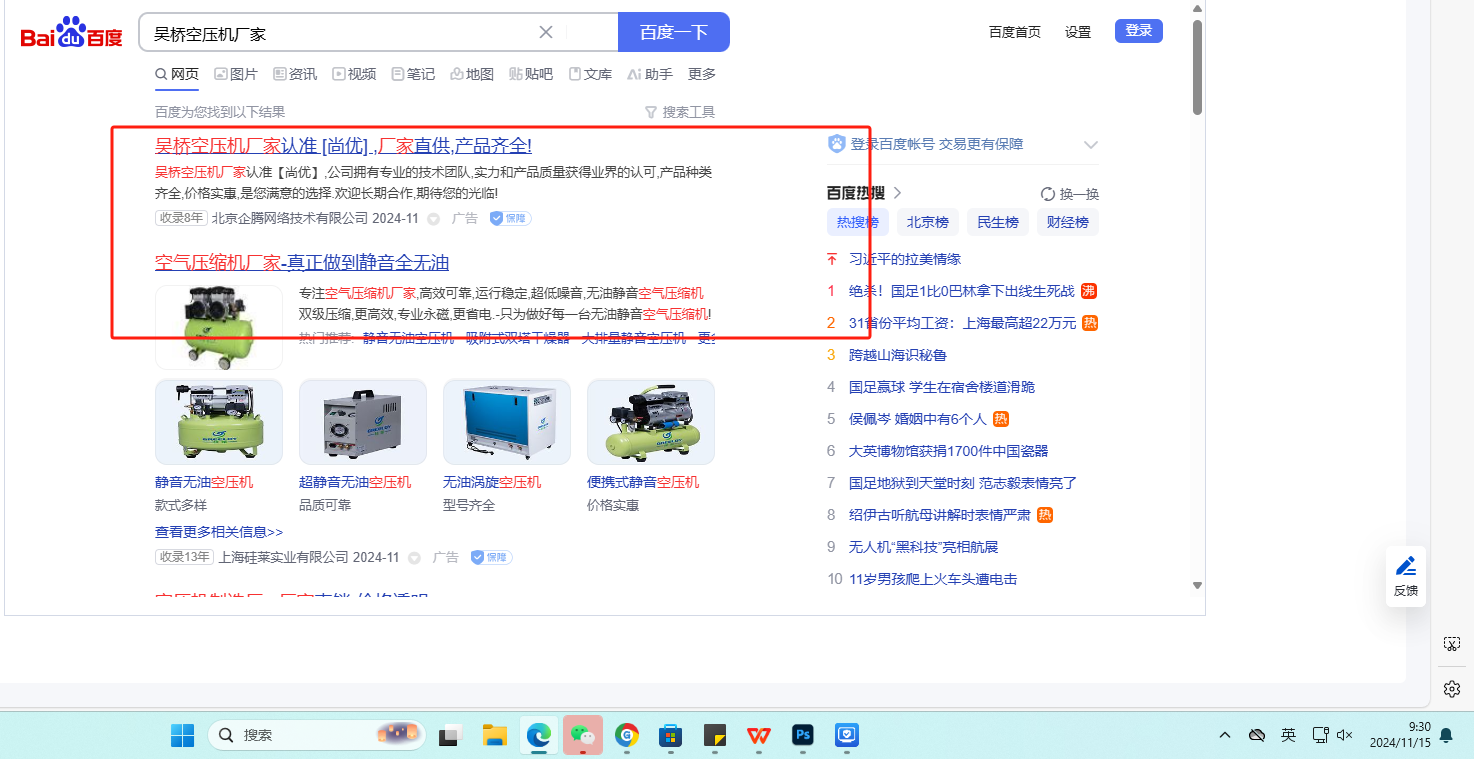Expand the 登录百度帐号 notice with its chevron
The width and height of the screenshot is (1474, 759).
point(1091,145)
